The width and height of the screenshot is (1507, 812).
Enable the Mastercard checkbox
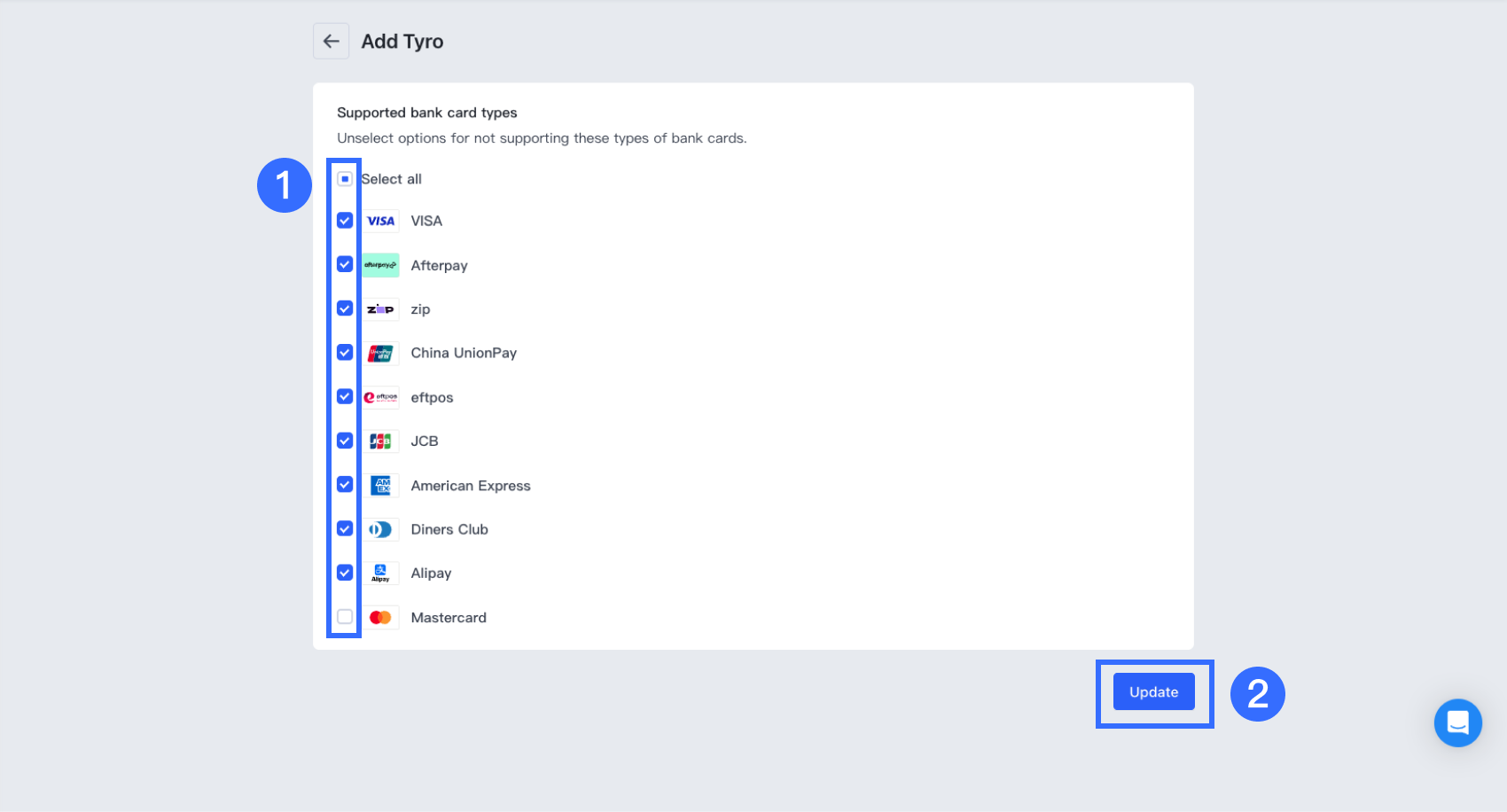345,617
